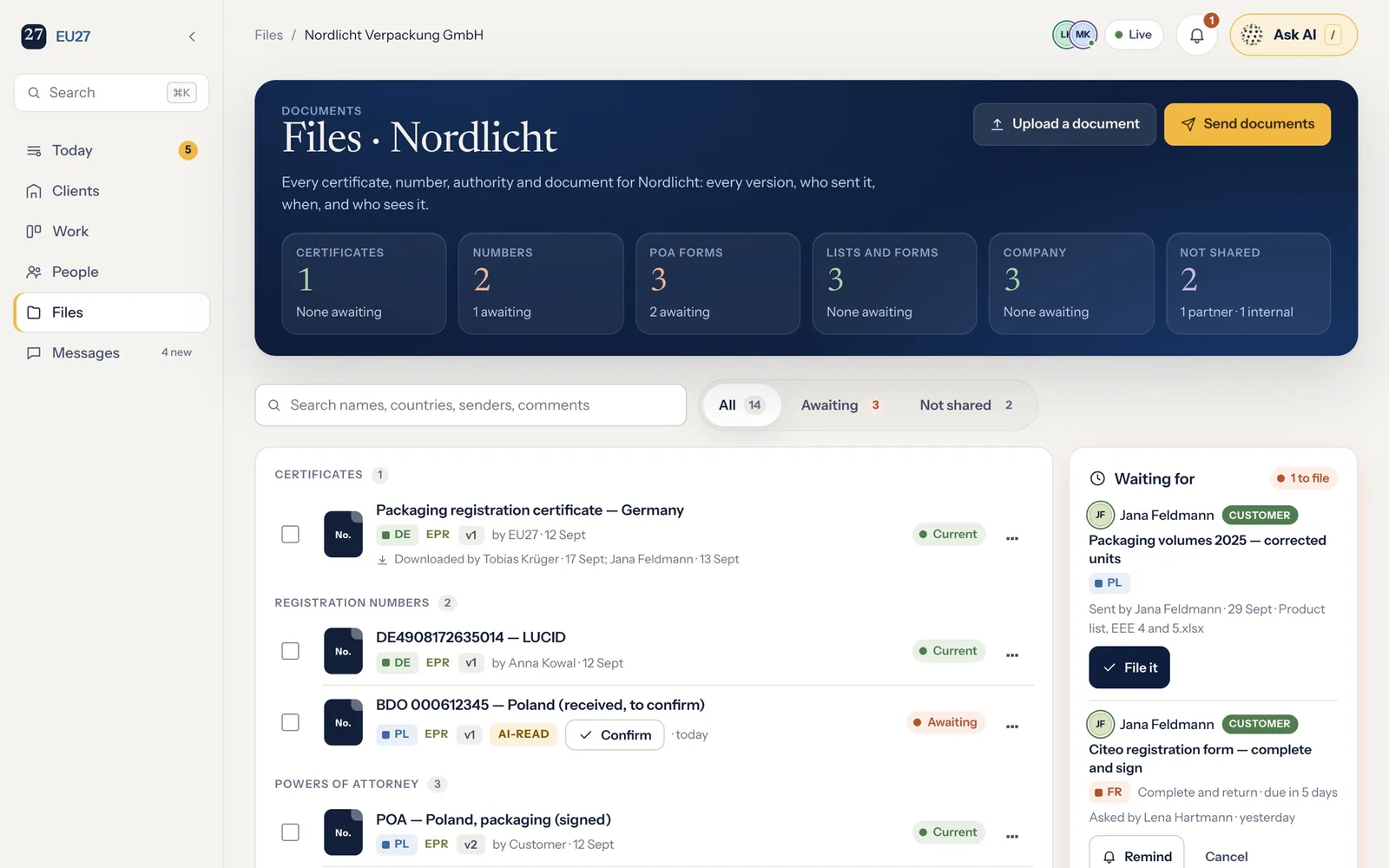Open the notifications bell
Viewport: 1389px width, 868px height.
[x=1196, y=36]
